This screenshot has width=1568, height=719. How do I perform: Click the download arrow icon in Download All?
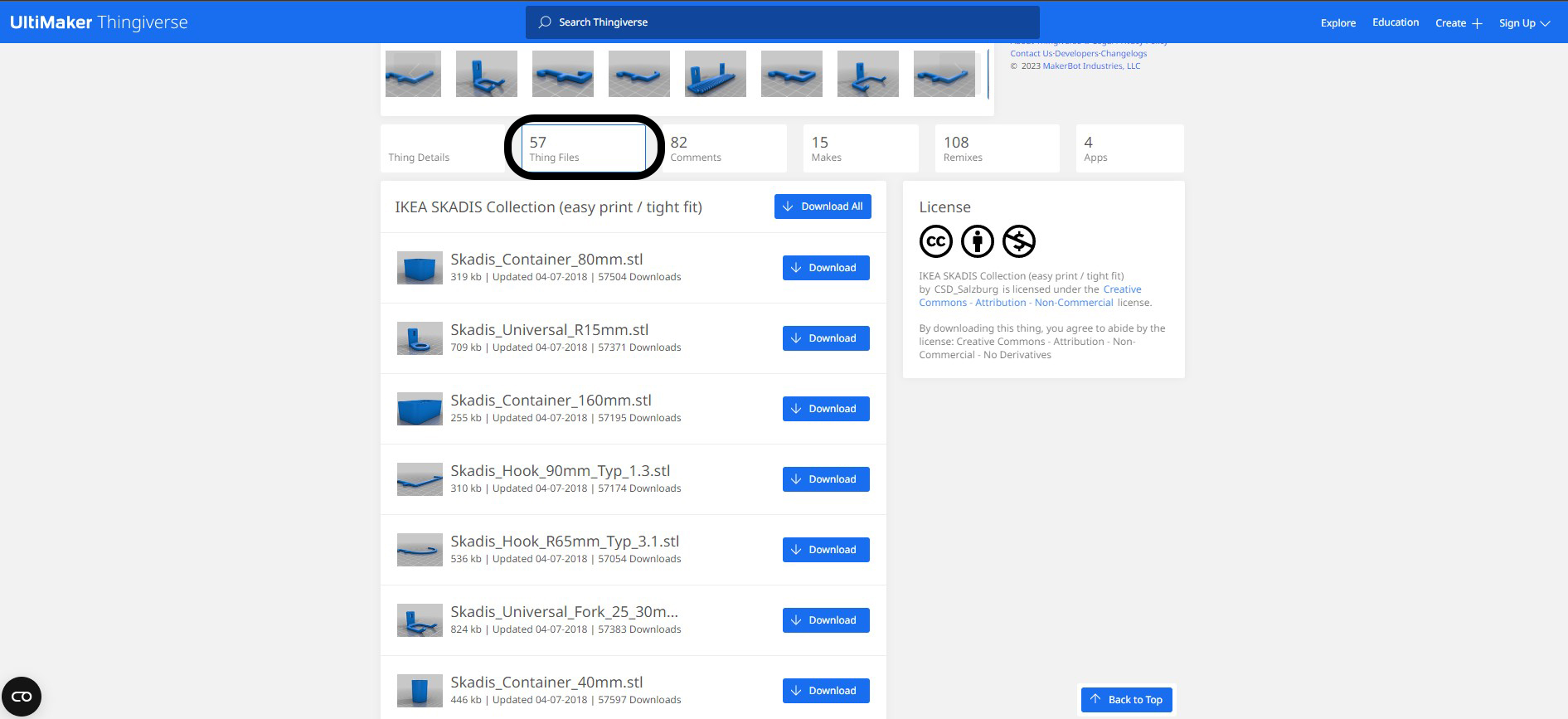pos(788,206)
